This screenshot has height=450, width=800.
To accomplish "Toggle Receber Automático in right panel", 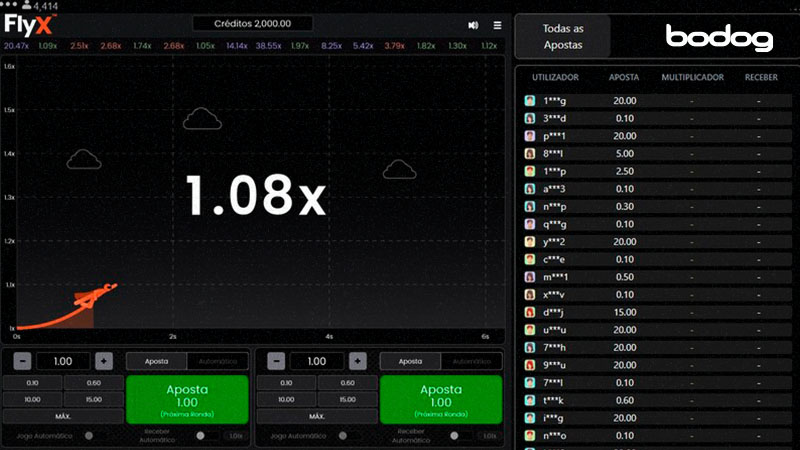I will (x=457, y=435).
